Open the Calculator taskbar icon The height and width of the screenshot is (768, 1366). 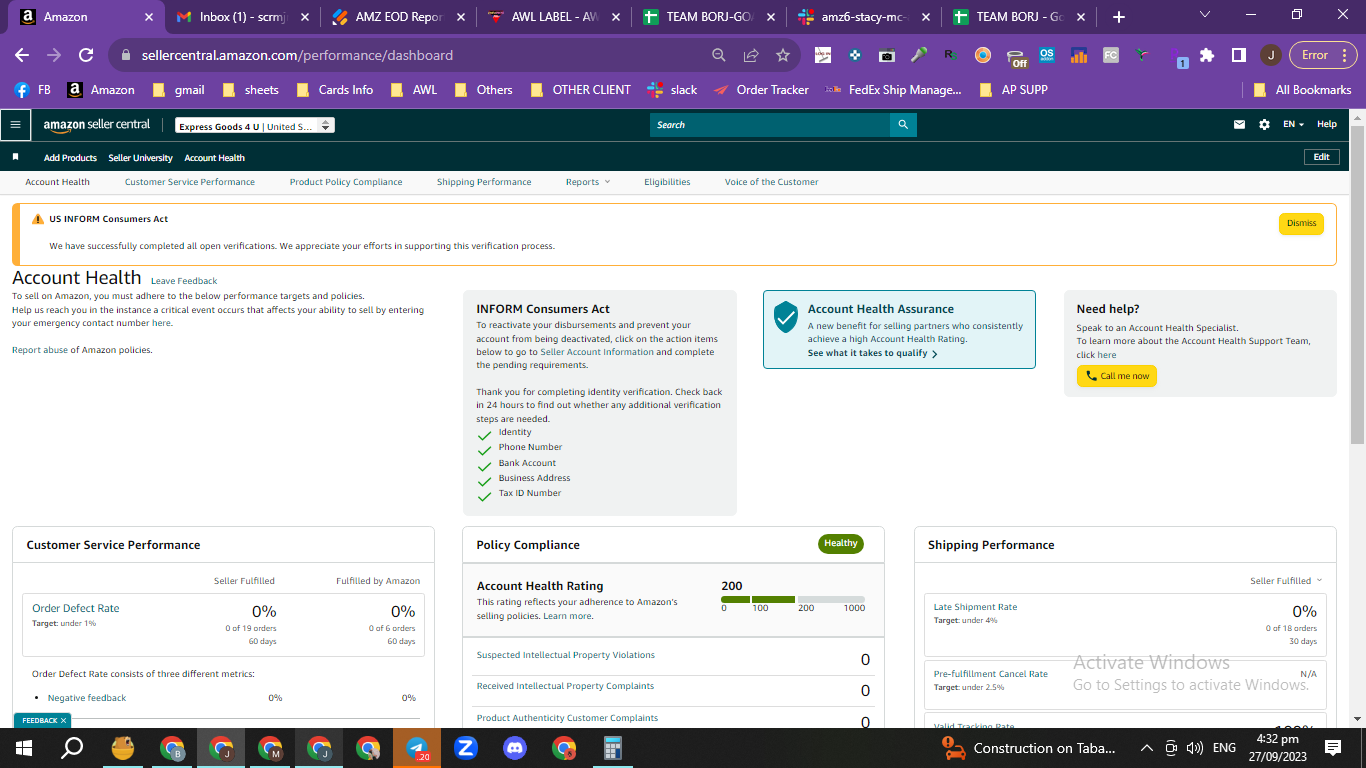click(x=613, y=748)
